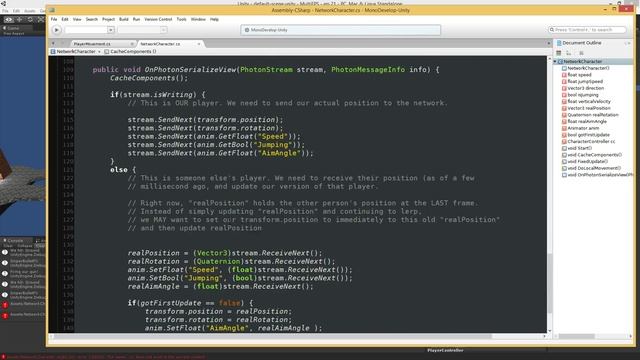
Task: Select 'void OnPhotonSerializeView' in Document Outline
Action: [600, 175]
